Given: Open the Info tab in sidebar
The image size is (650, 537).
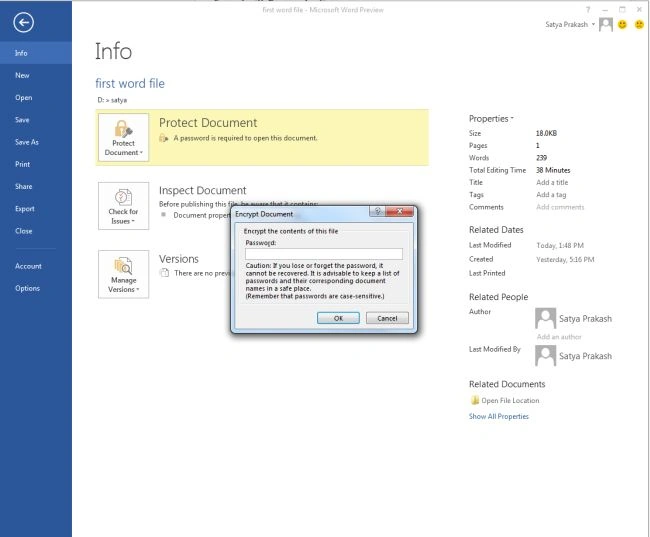Looking at the screenshot, I should click(36, 53).
